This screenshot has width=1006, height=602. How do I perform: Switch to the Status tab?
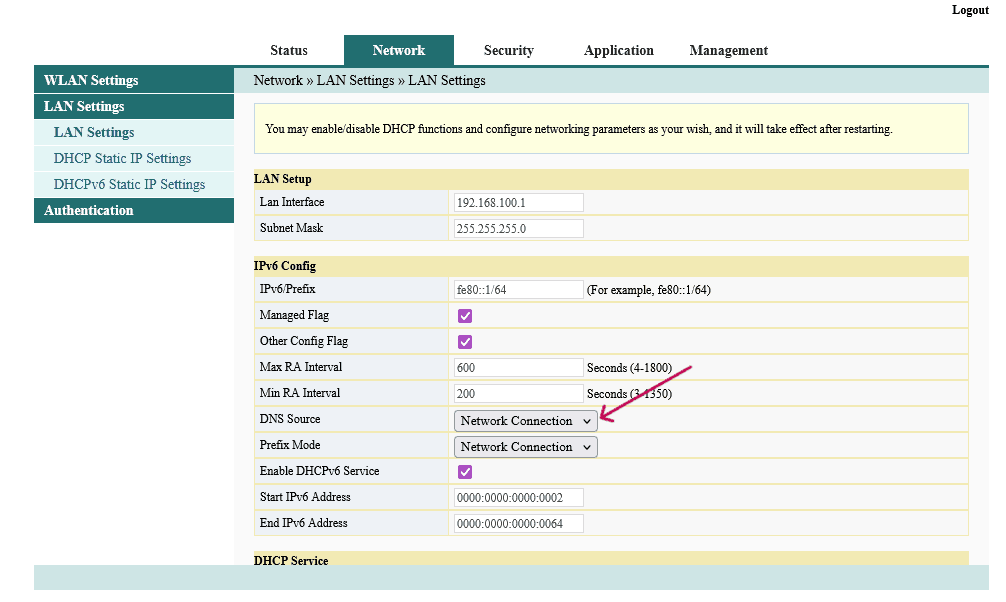[288, 50]
